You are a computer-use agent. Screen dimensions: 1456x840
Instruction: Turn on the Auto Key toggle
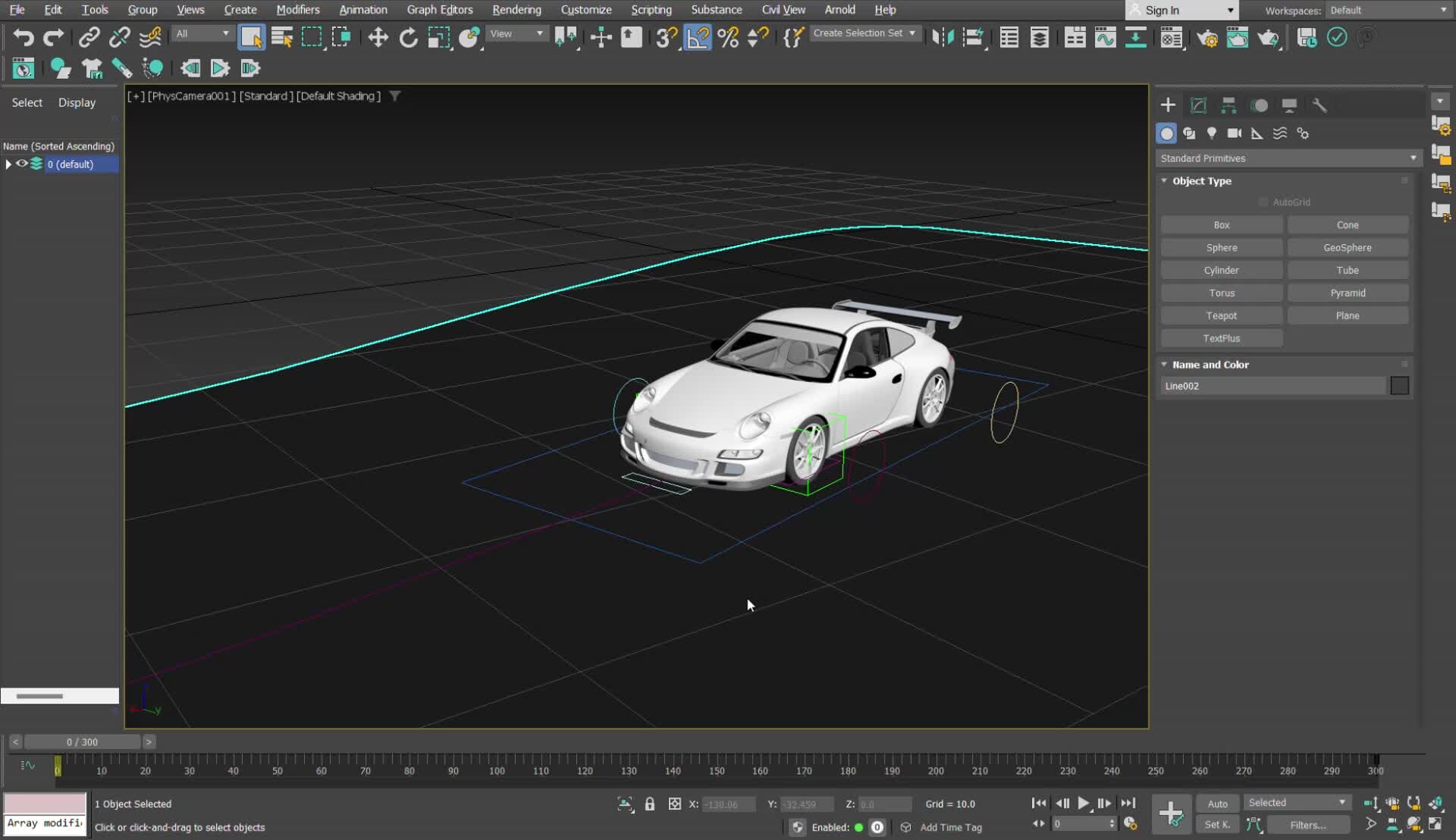1217,803
